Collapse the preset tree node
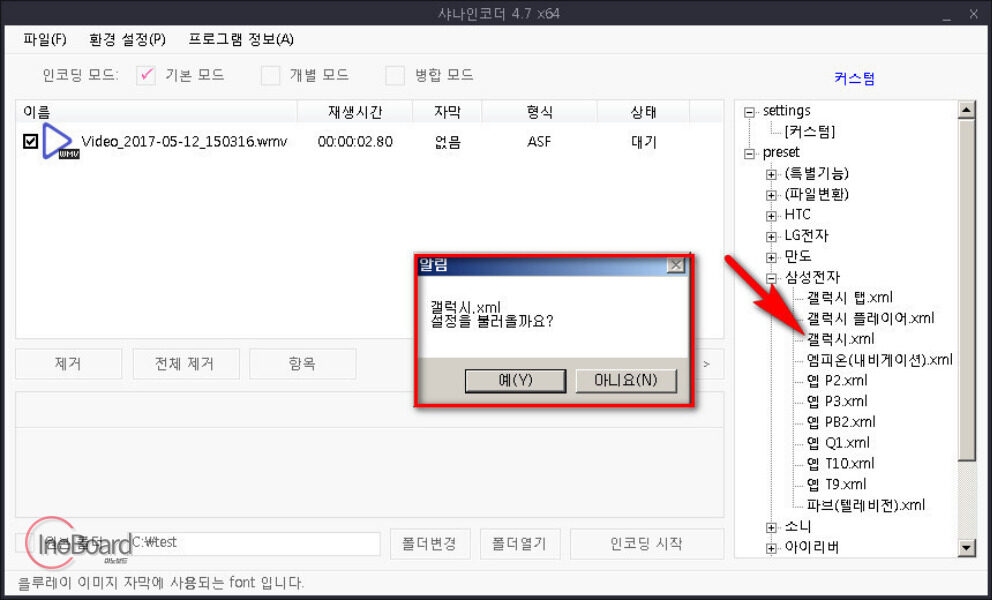Screen dimensions: 994x600 (749, 154)
